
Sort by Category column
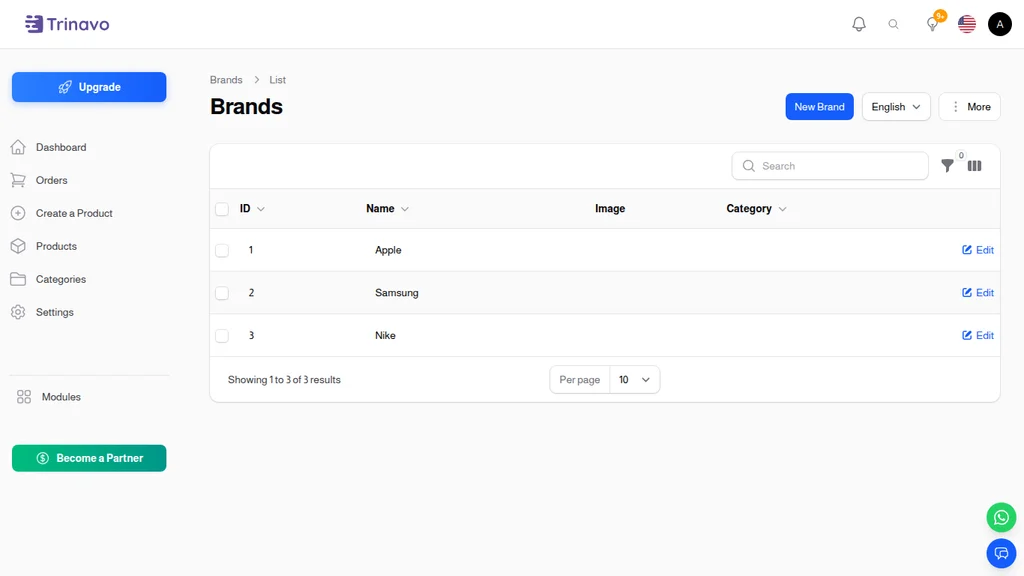click(756, 208)
